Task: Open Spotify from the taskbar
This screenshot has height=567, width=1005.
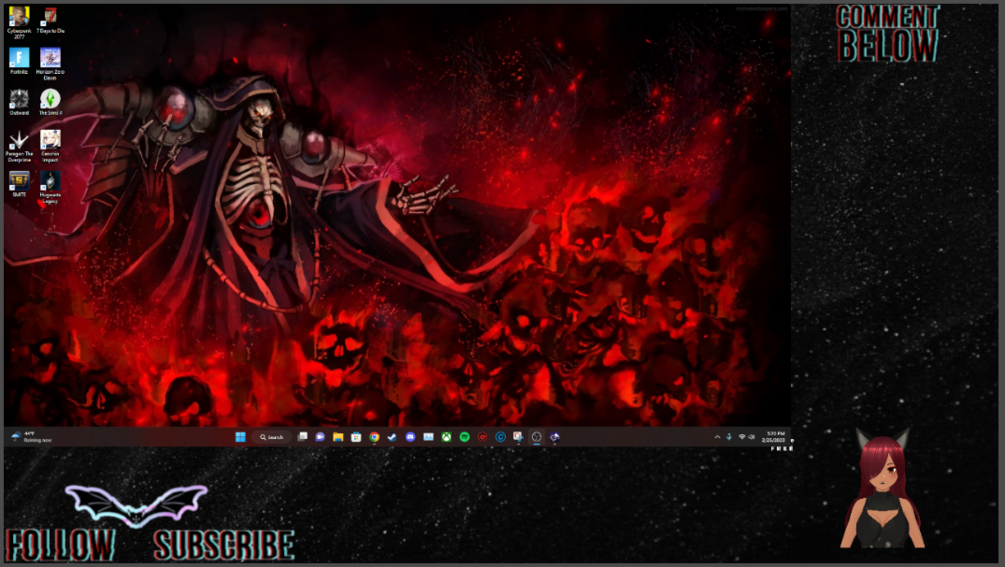Action: click(464, 437)
